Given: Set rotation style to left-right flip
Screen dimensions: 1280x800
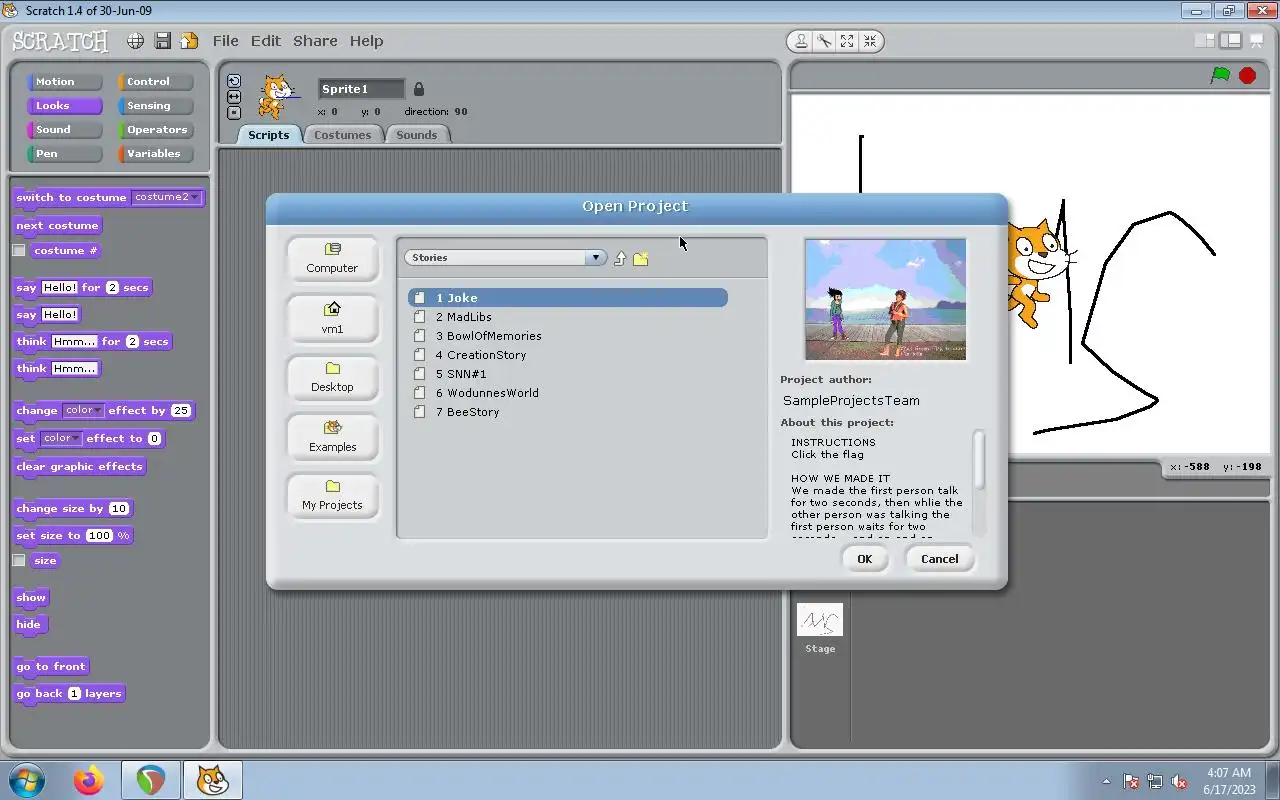Looking at the screenshot, I should (234, 97).
